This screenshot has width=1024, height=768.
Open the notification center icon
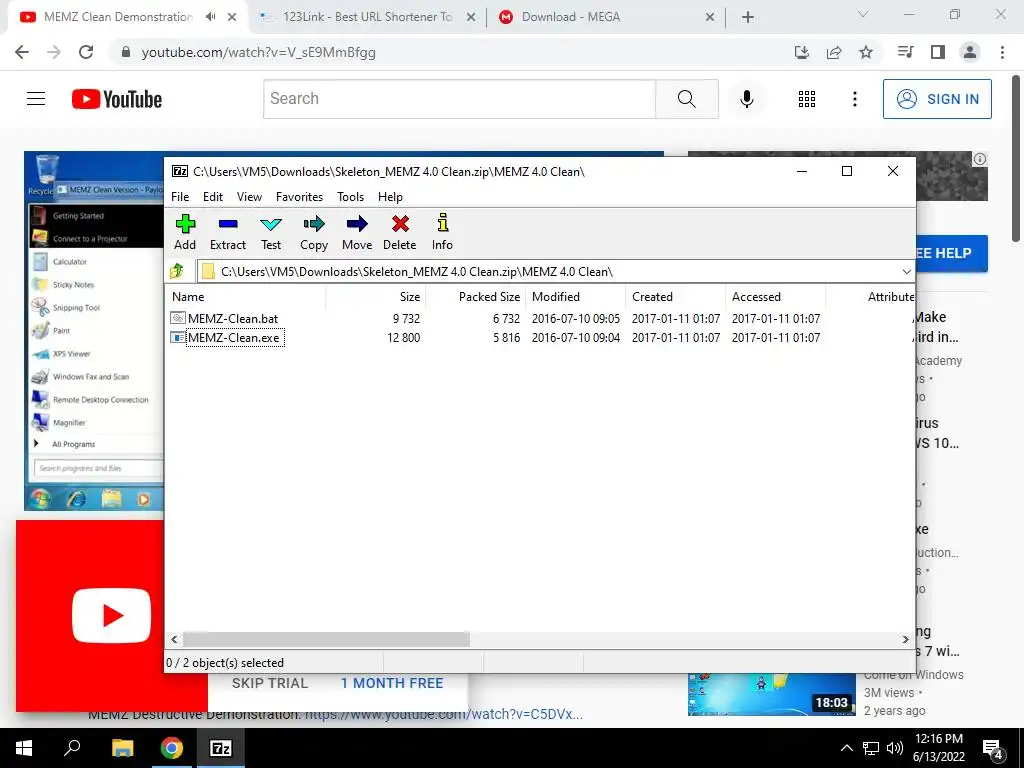[x=993, y=748]
